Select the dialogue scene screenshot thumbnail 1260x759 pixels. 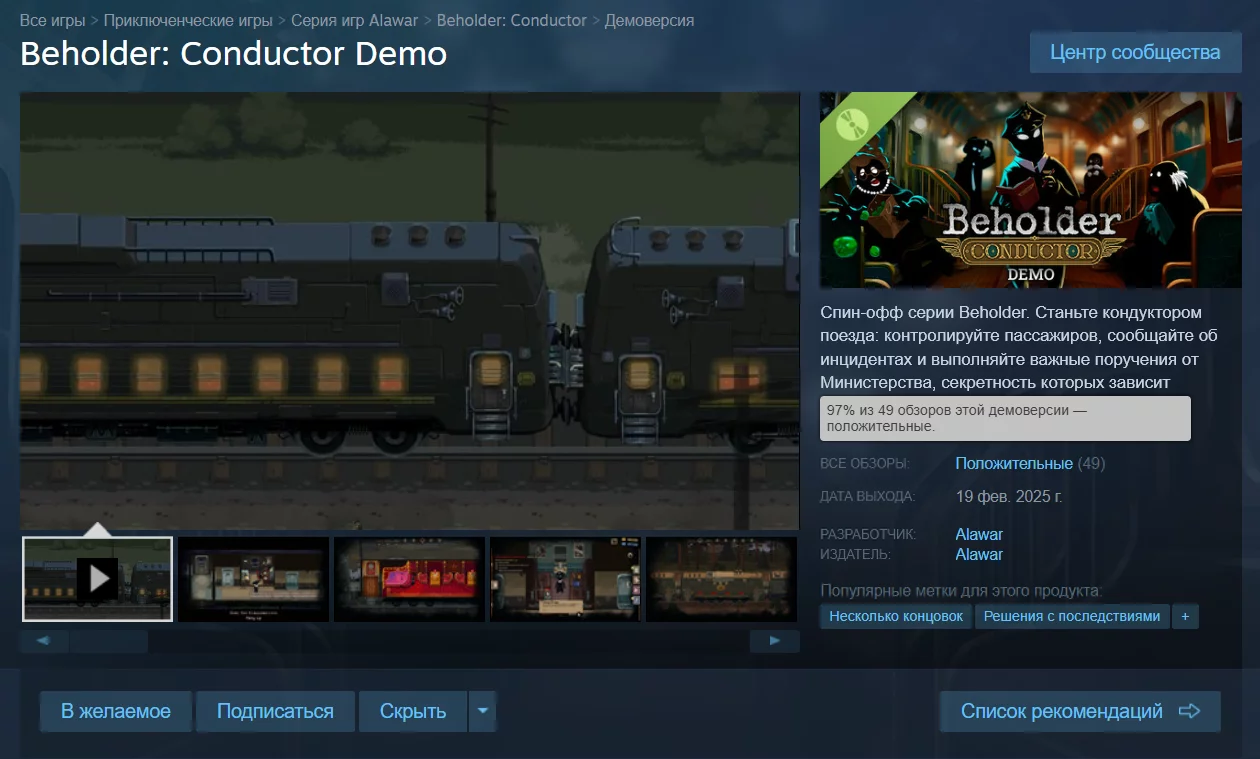tap(566, 579)
